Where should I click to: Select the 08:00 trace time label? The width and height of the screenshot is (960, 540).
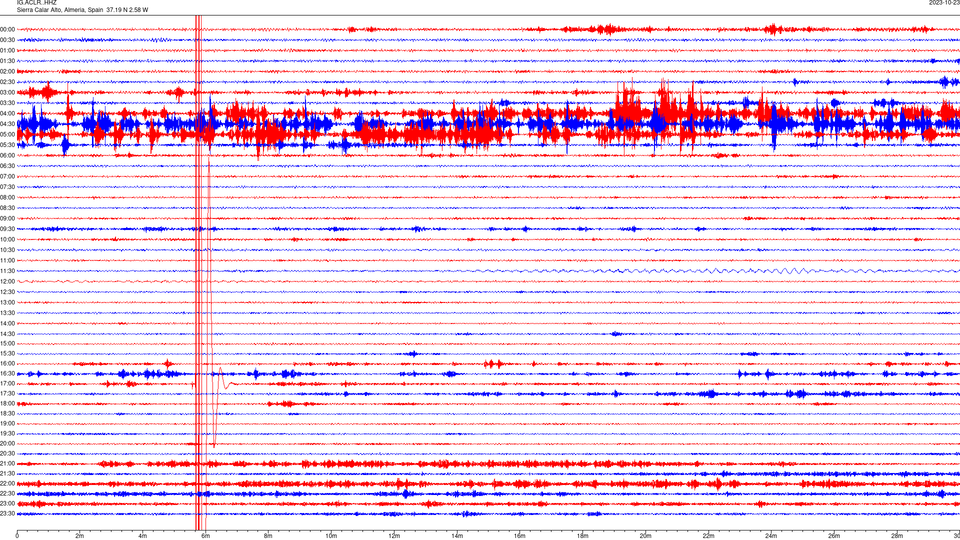(7, 197)
